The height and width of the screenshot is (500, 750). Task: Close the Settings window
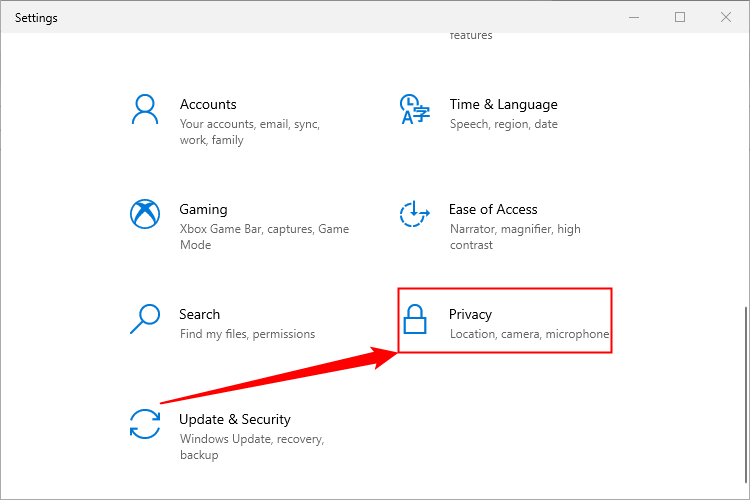pos(726,17)
